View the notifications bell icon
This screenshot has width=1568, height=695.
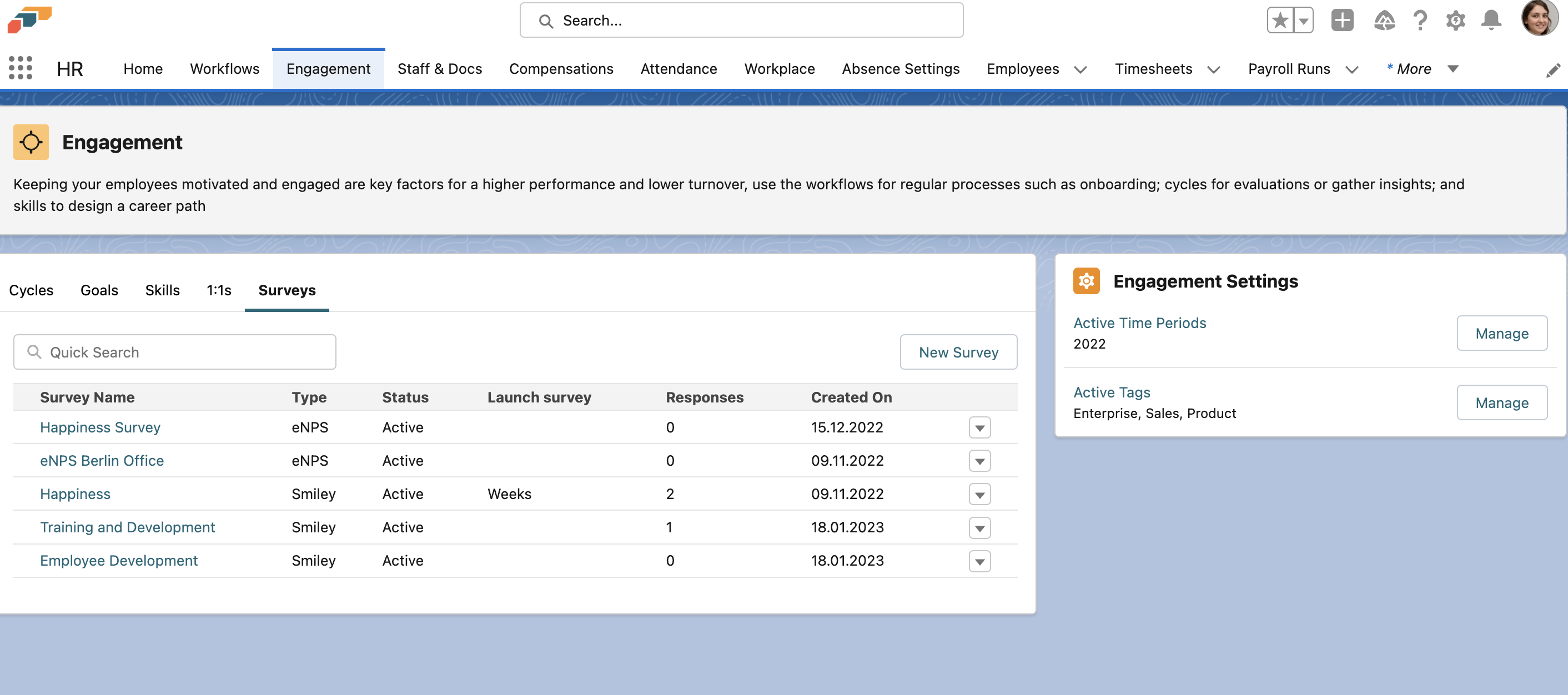pyautogui.click(x=1491, y=21)
